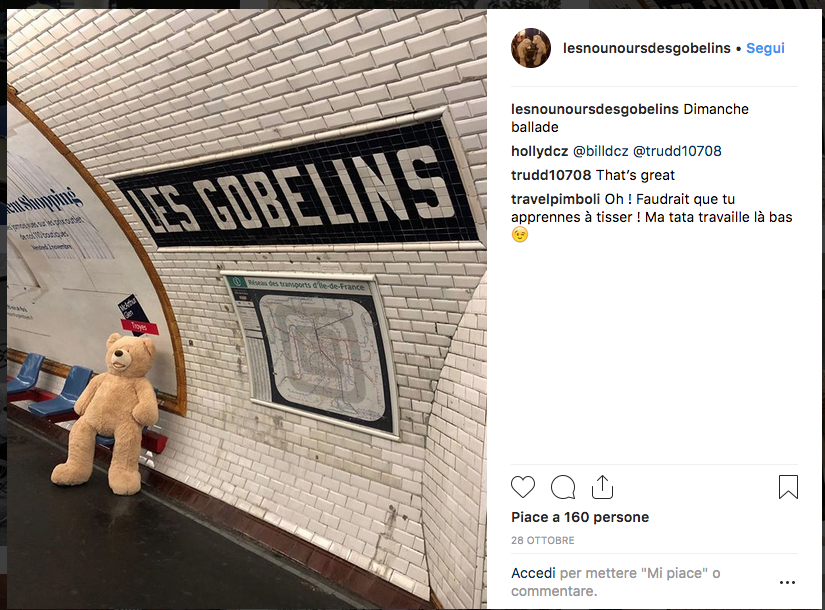Save the post with the bookmark icon
Viewport: 825px width, 610px height.
point(788,487)
